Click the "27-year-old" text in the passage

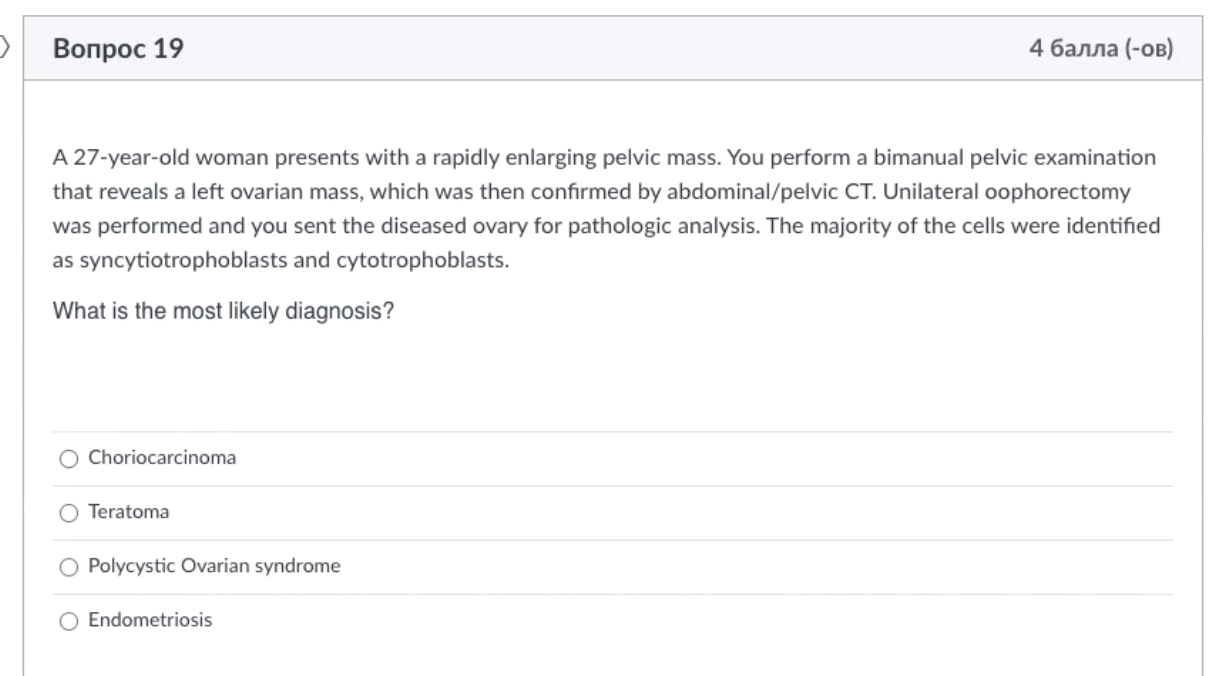tap(110, 159)
